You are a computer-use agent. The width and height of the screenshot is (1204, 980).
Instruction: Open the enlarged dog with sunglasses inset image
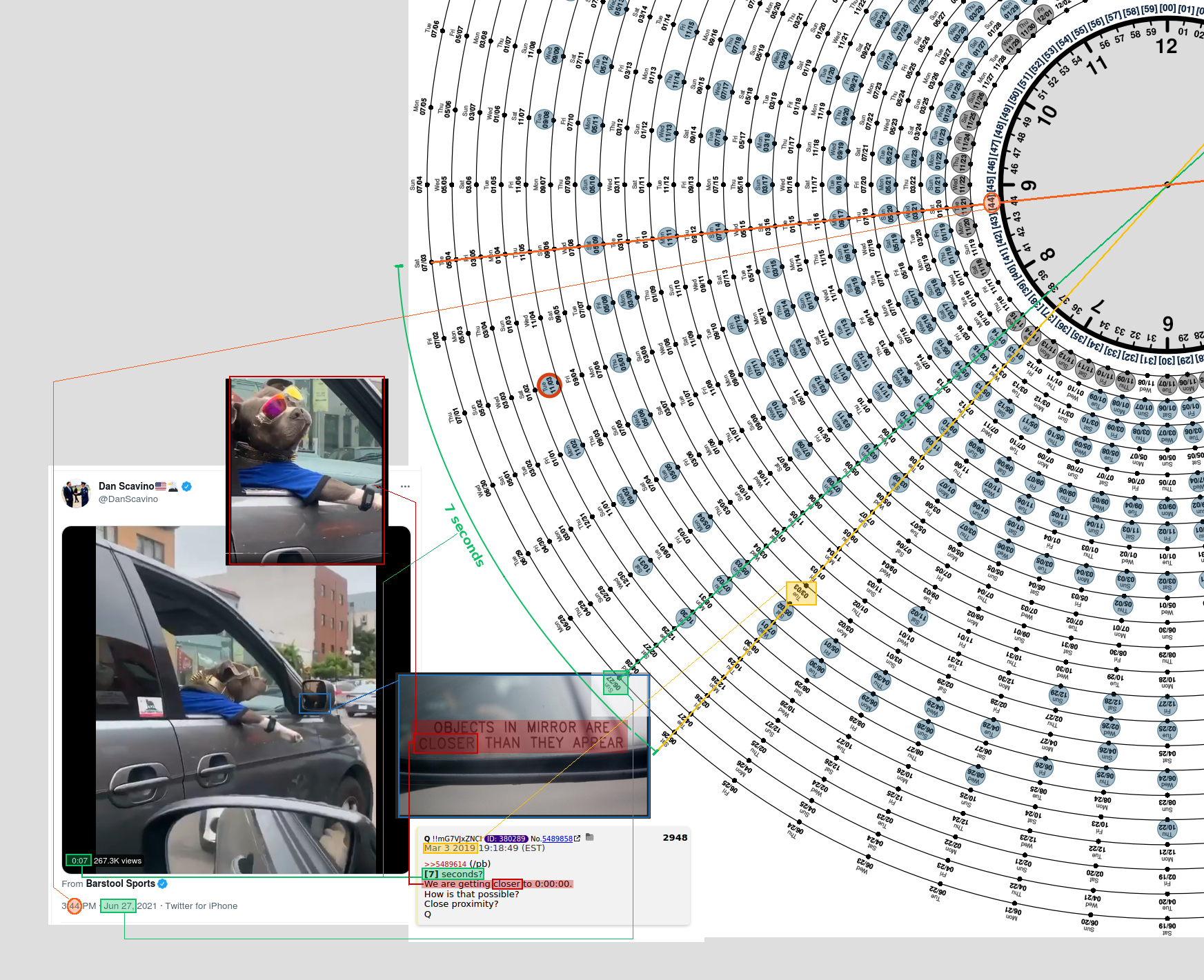[306, 470]
